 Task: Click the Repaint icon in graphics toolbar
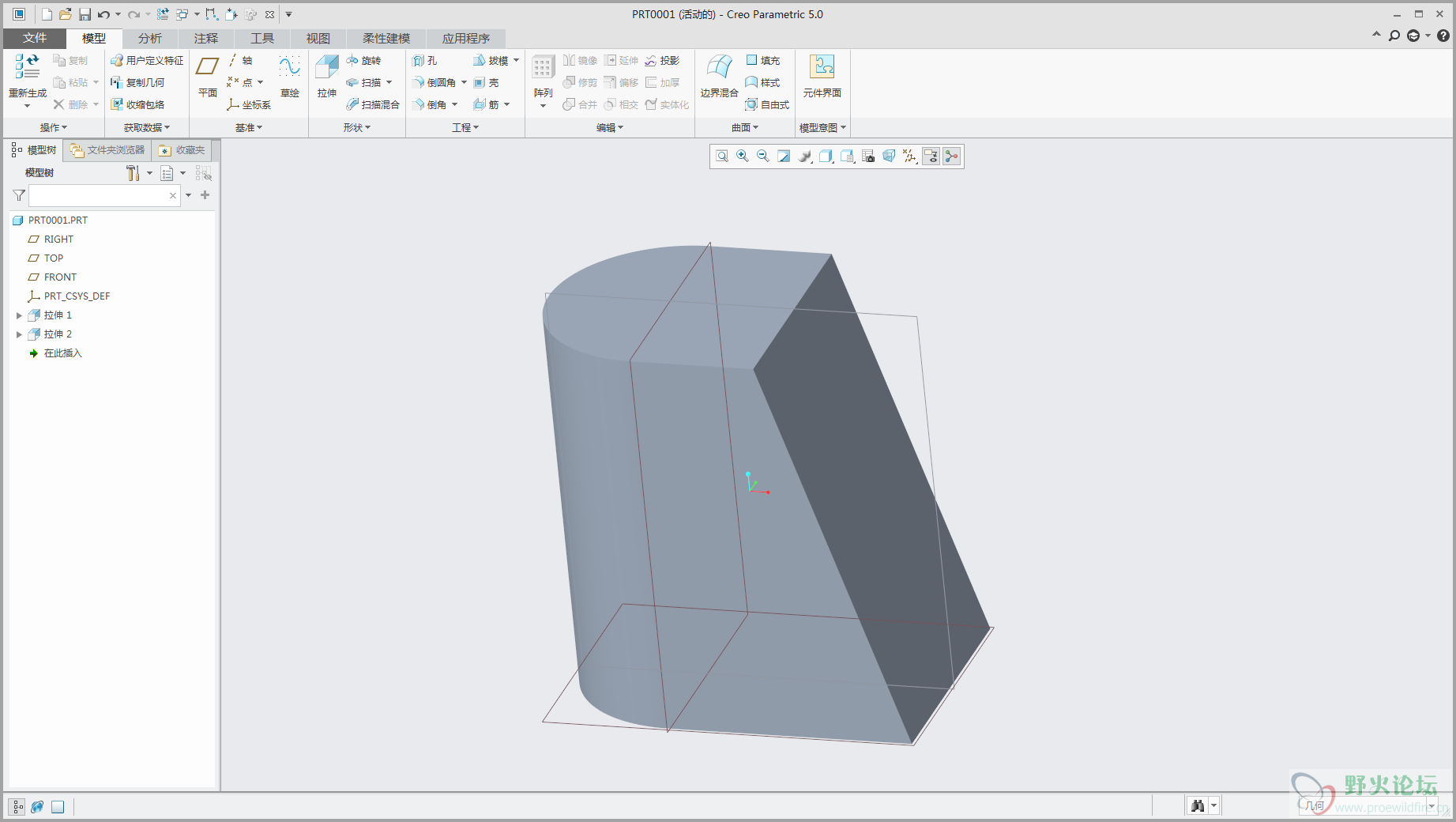tap(784, 156)
